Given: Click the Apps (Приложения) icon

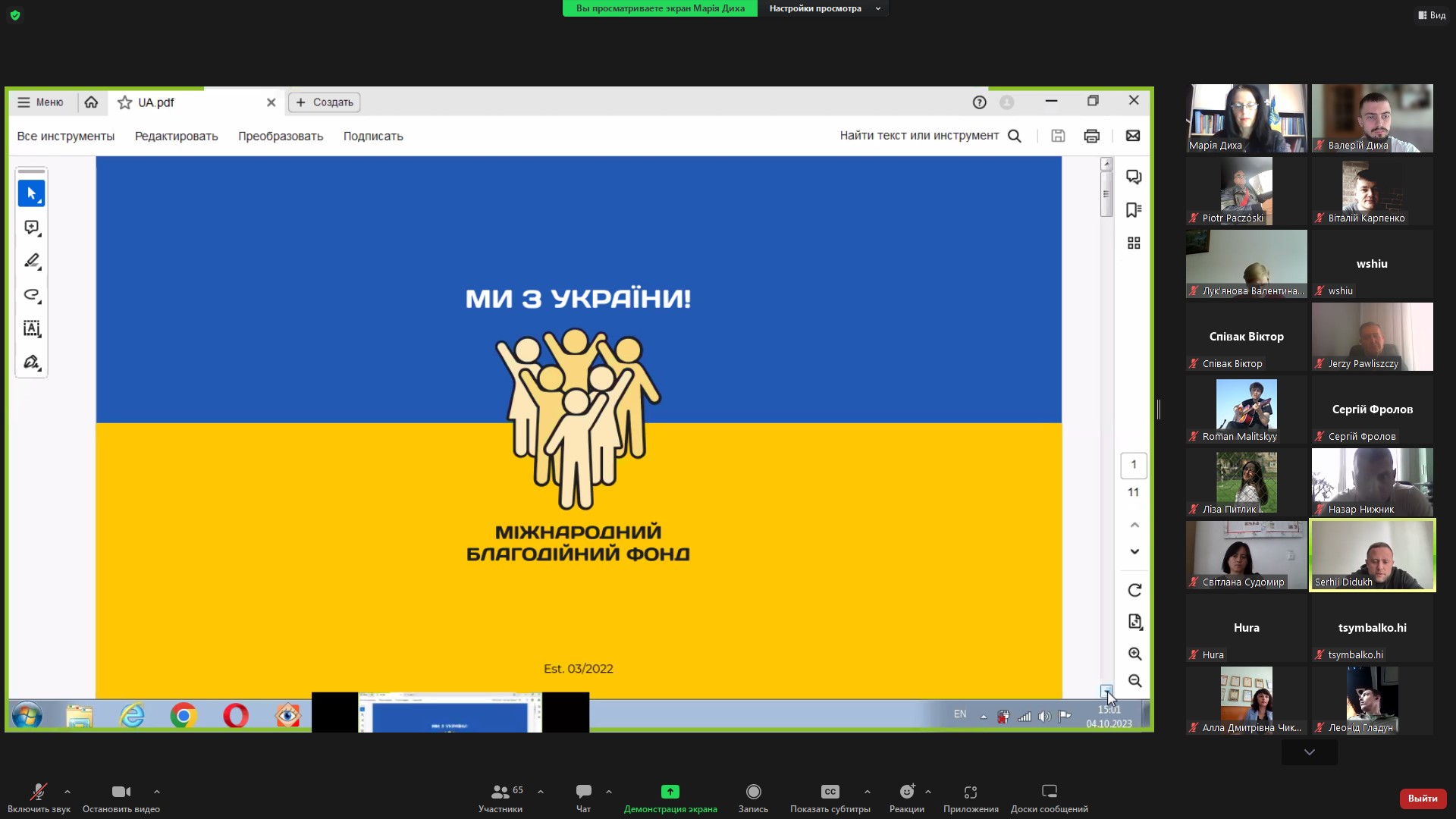Looking at the screenshot, I should [x=971, y=792].
